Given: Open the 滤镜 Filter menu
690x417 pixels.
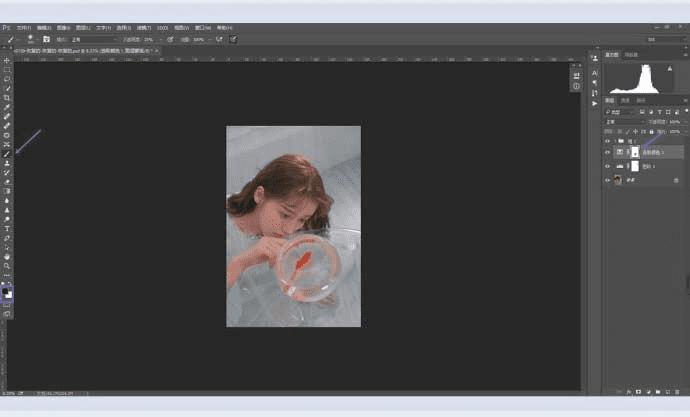Looking at the screenshot, I should 144,28.
